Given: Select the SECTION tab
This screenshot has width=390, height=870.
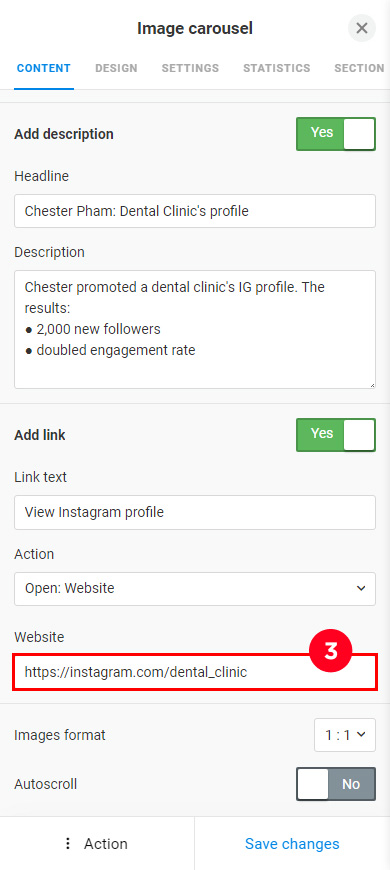Looking at the screenshot, I should tap(359, 68).
